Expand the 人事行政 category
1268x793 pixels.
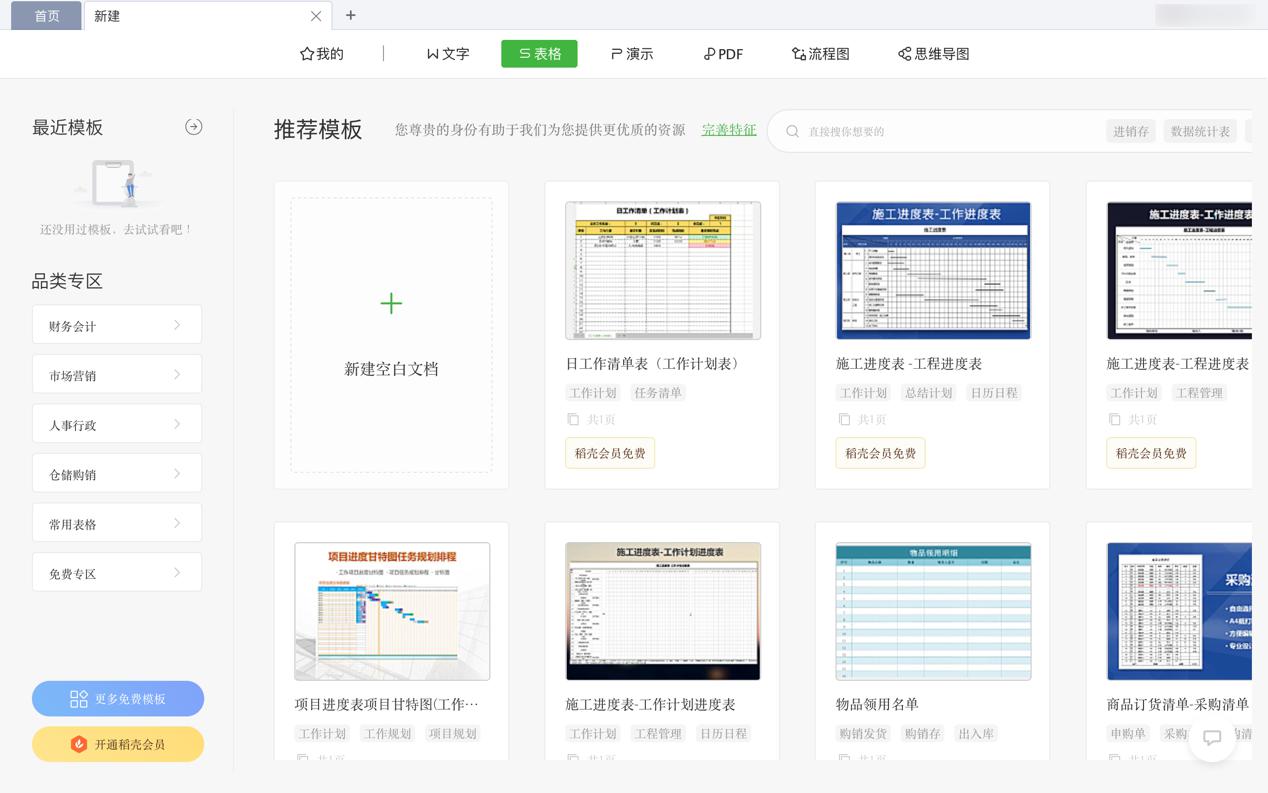click(117, 424)
